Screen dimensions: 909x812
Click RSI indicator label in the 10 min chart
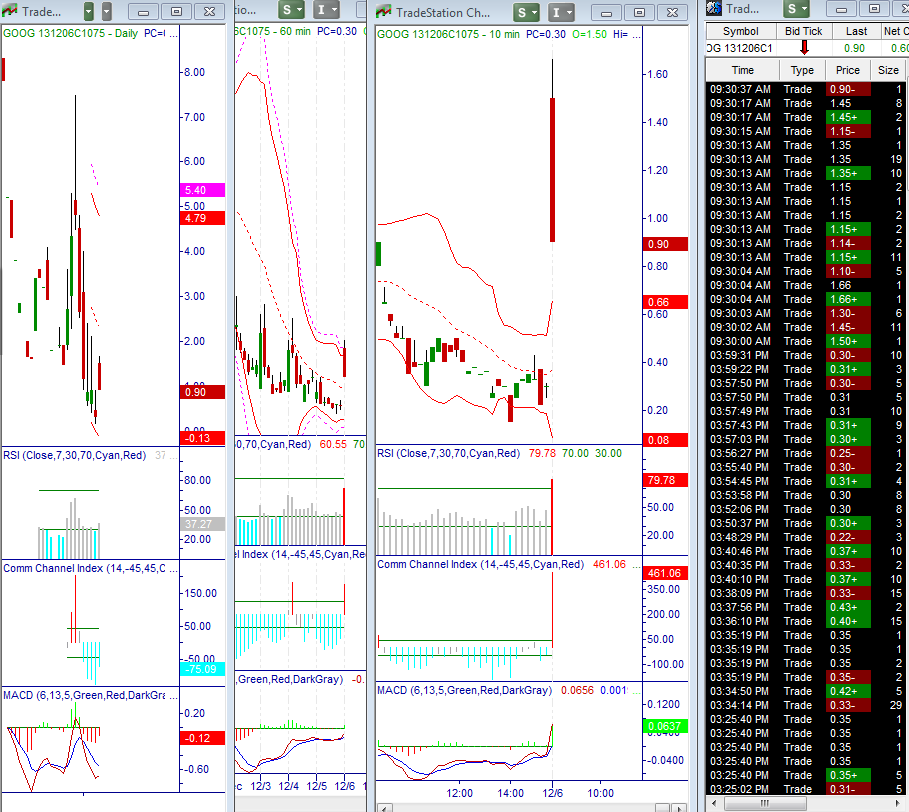pyautogui.click(x=448, y=453)
